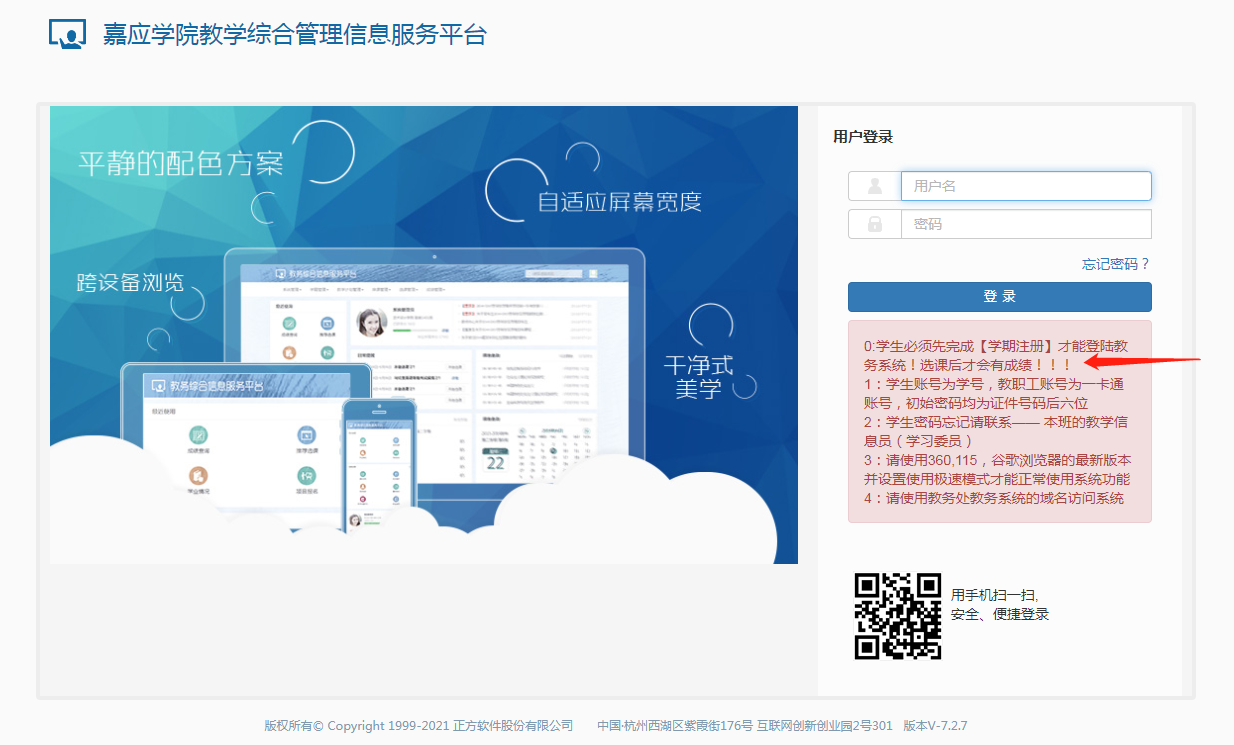Image resolution: width=1234 pixels, height=745 pixels.
Task: Click inside the 用户名 username input field
Action: 1025,186
